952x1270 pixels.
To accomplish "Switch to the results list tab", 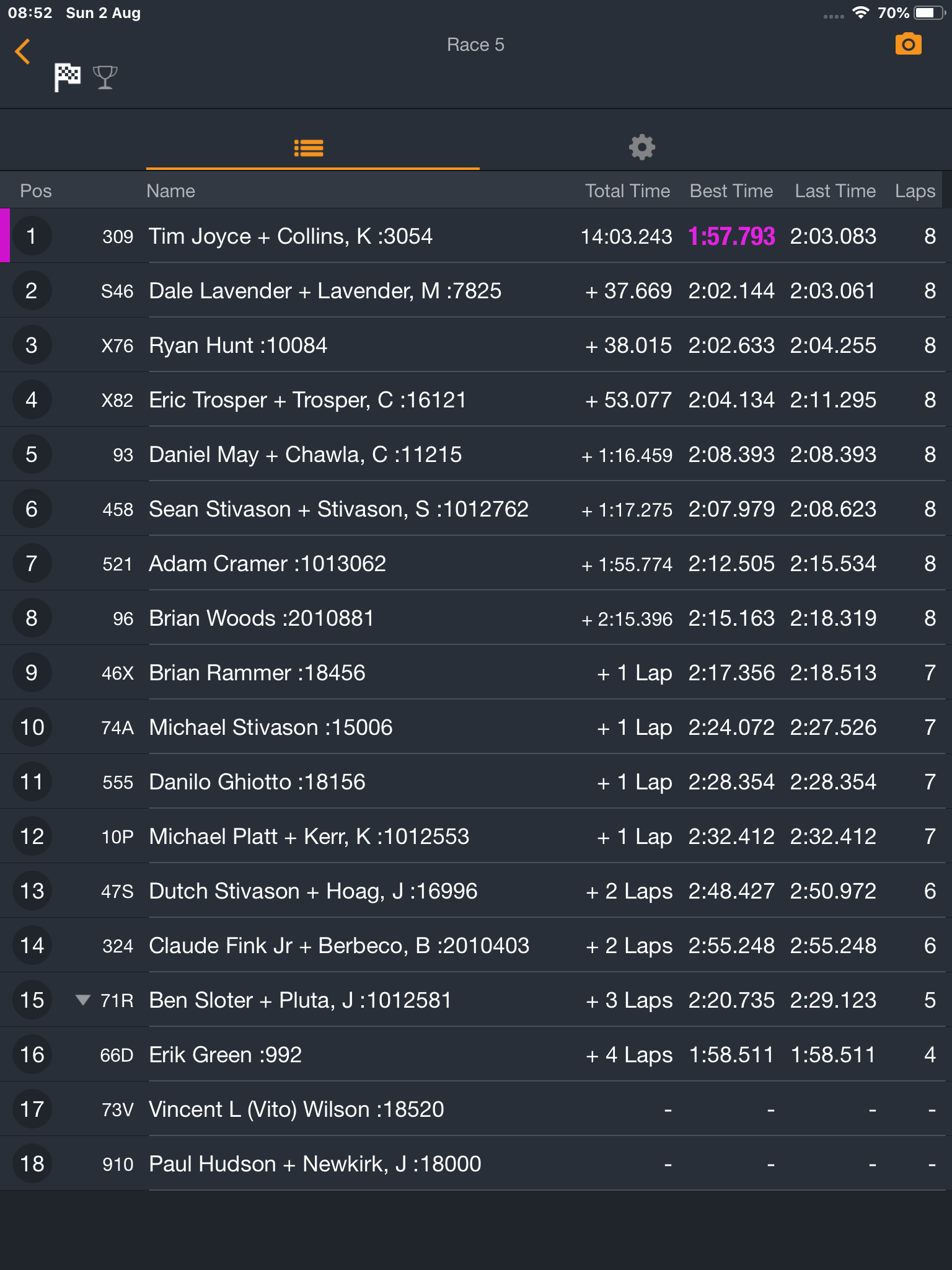I will (x=309, y=148).
